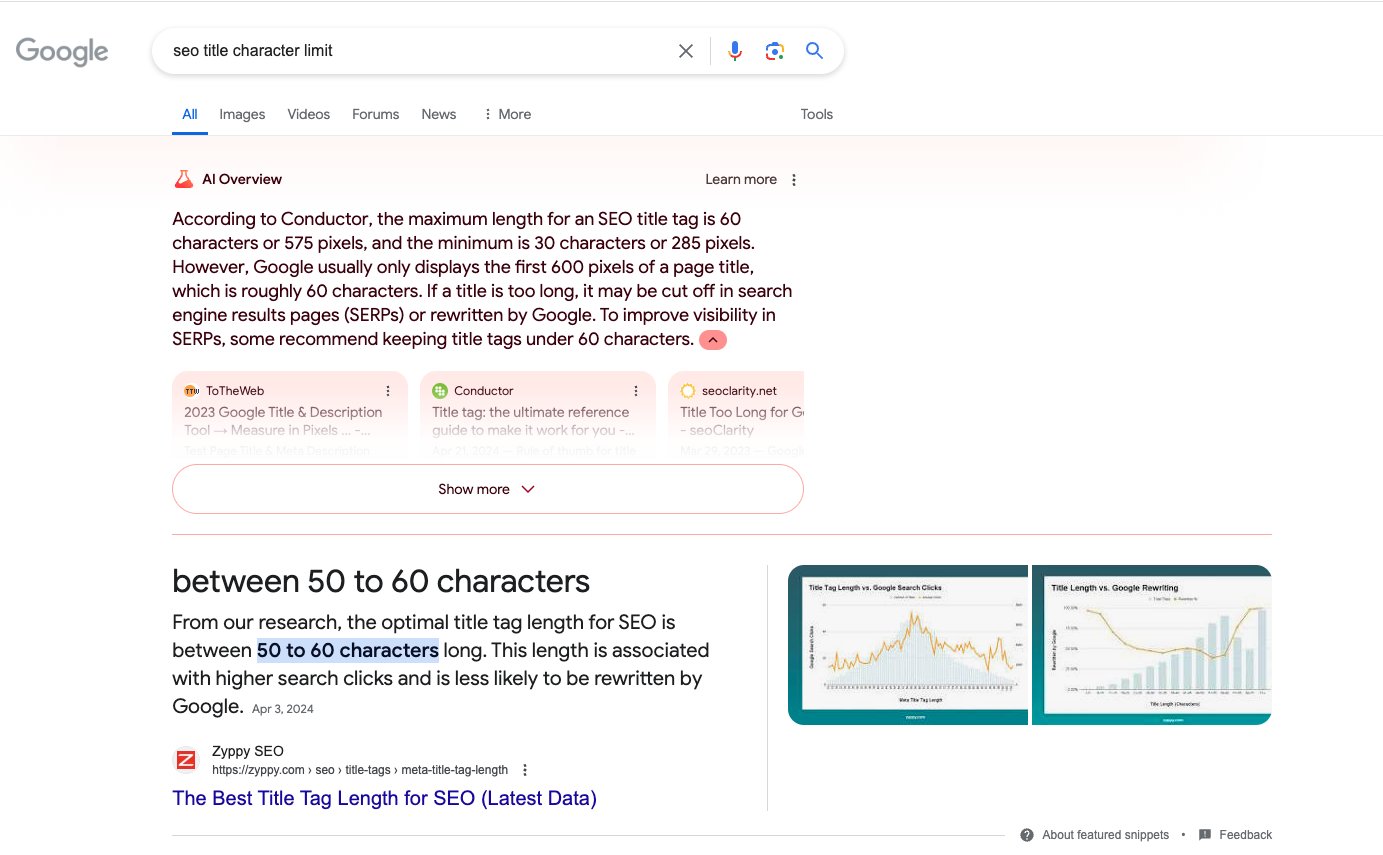Open options on the Conductor source card

pyautogui.click(x=636, y=390)
